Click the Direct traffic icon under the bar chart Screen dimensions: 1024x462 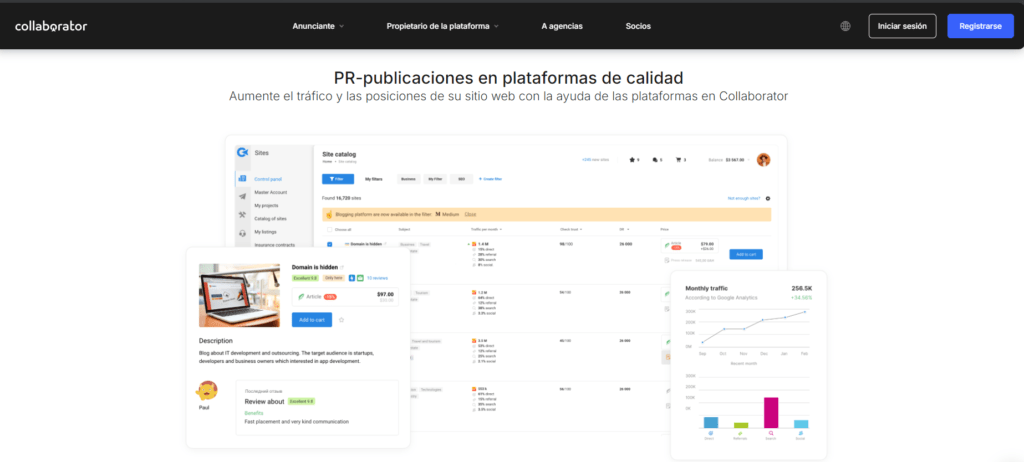point(711,433)
